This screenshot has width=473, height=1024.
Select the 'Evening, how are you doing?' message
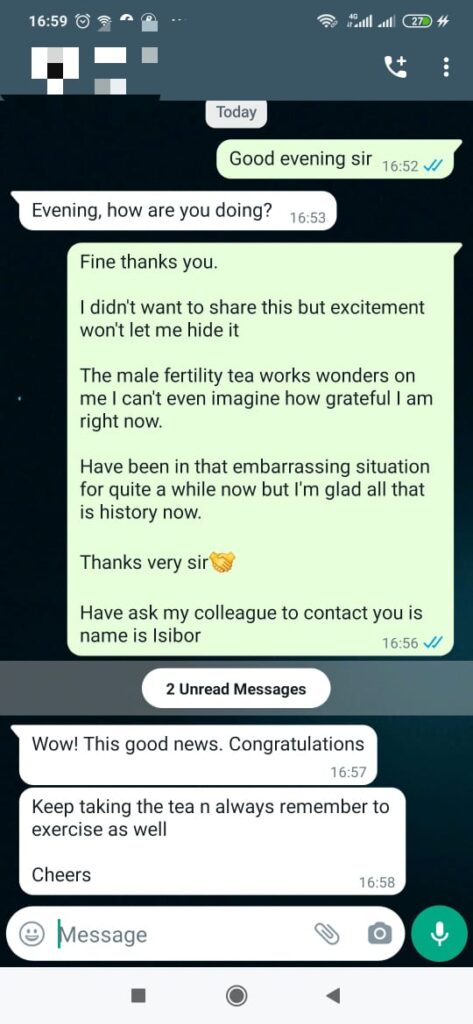coord(178,211)
